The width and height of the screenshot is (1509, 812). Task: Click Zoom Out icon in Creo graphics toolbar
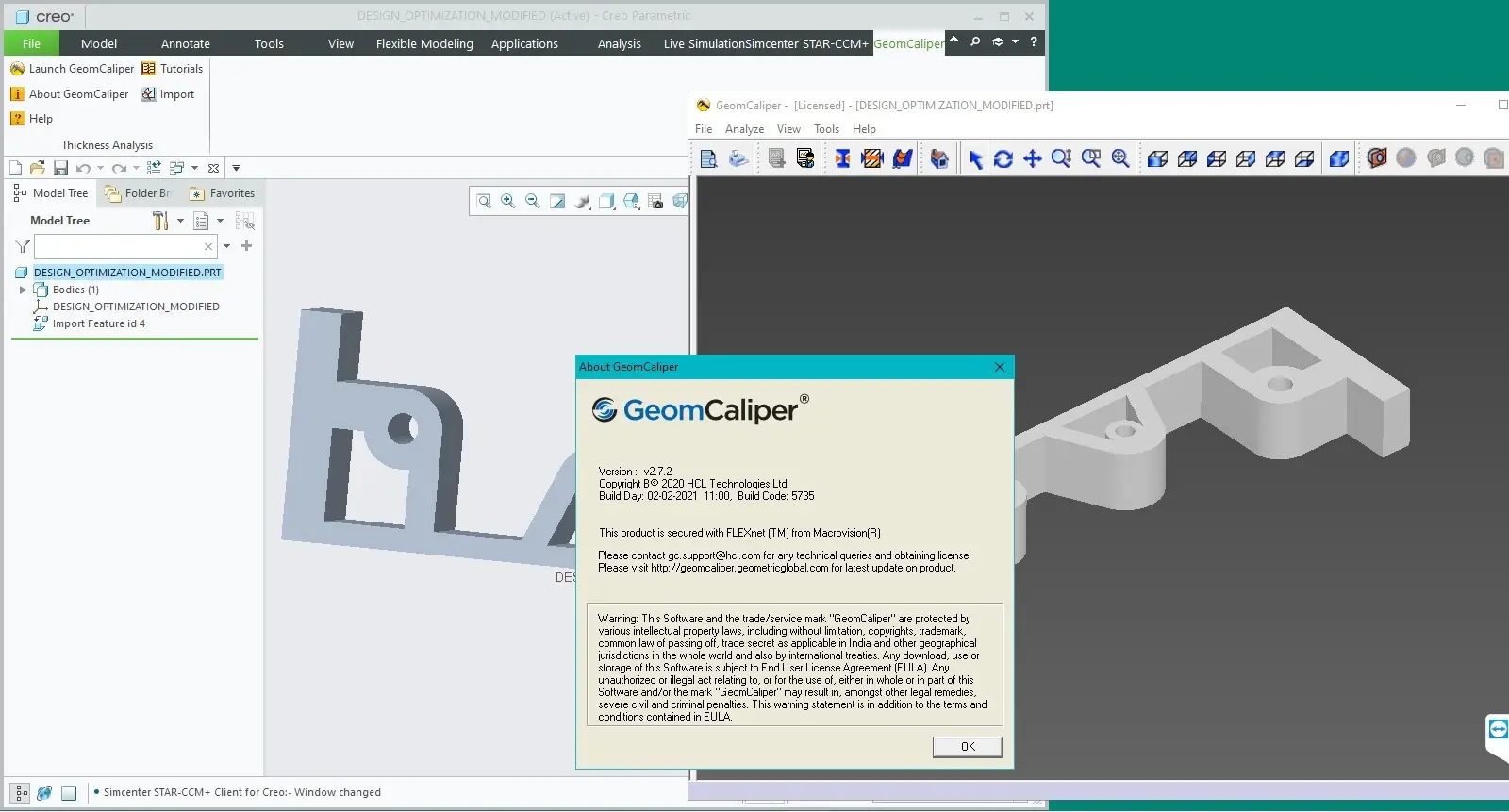click(x=533, y=201)
